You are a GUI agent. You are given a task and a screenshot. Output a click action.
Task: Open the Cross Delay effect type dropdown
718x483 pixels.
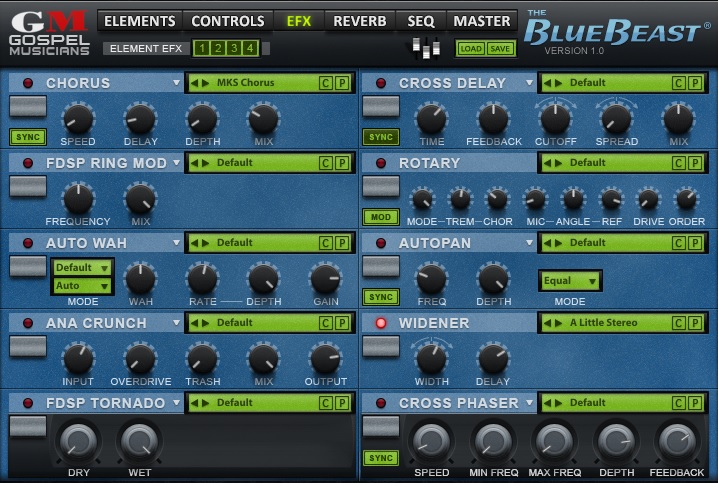coord(529,83)
